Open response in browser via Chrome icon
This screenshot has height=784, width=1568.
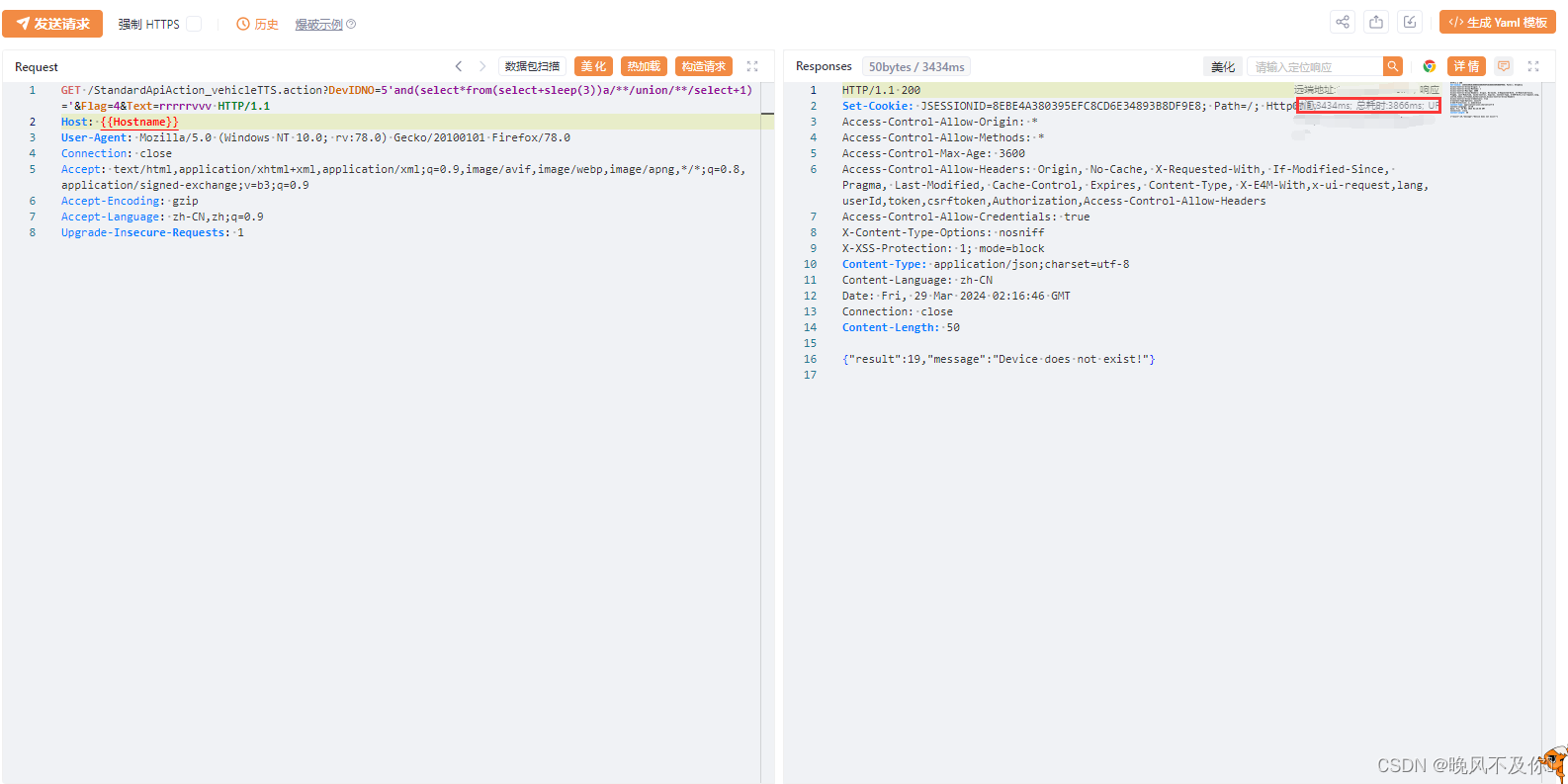click(1430, 66)
